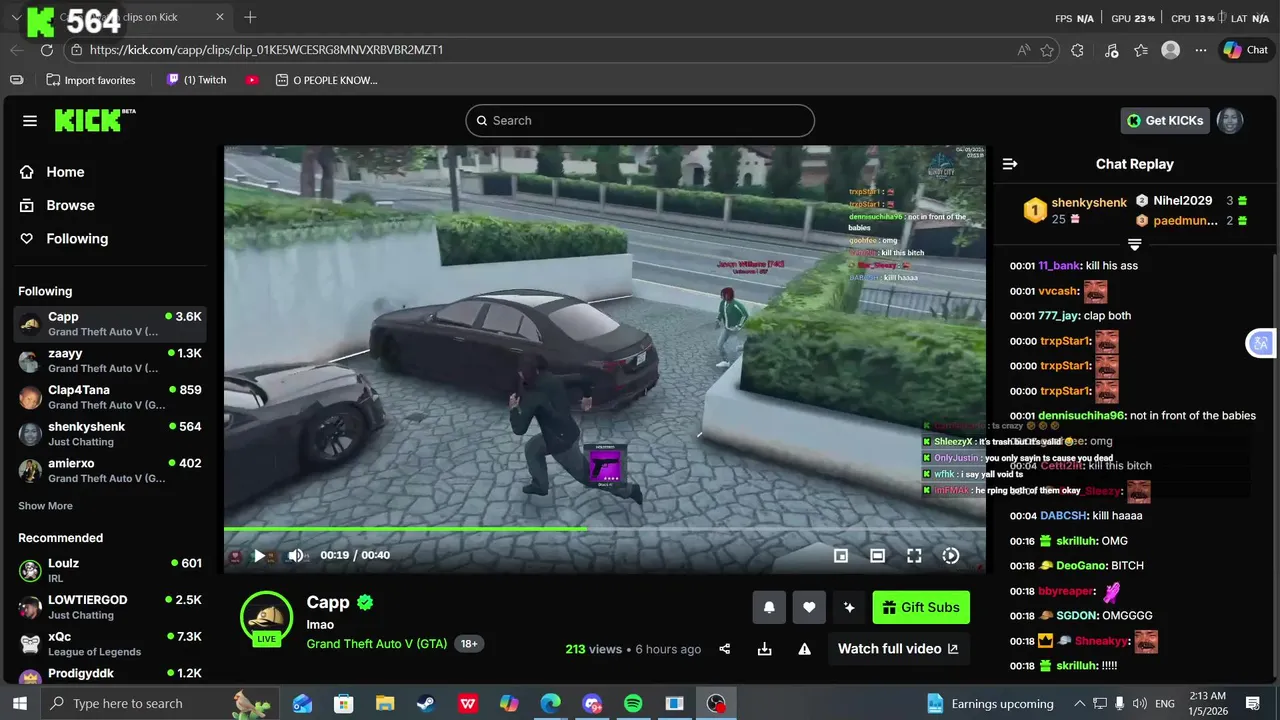This screenshot has width=1280, height=720.
Task: Toggle read aloud icon in address bar
Action: tap(1024, 50)
